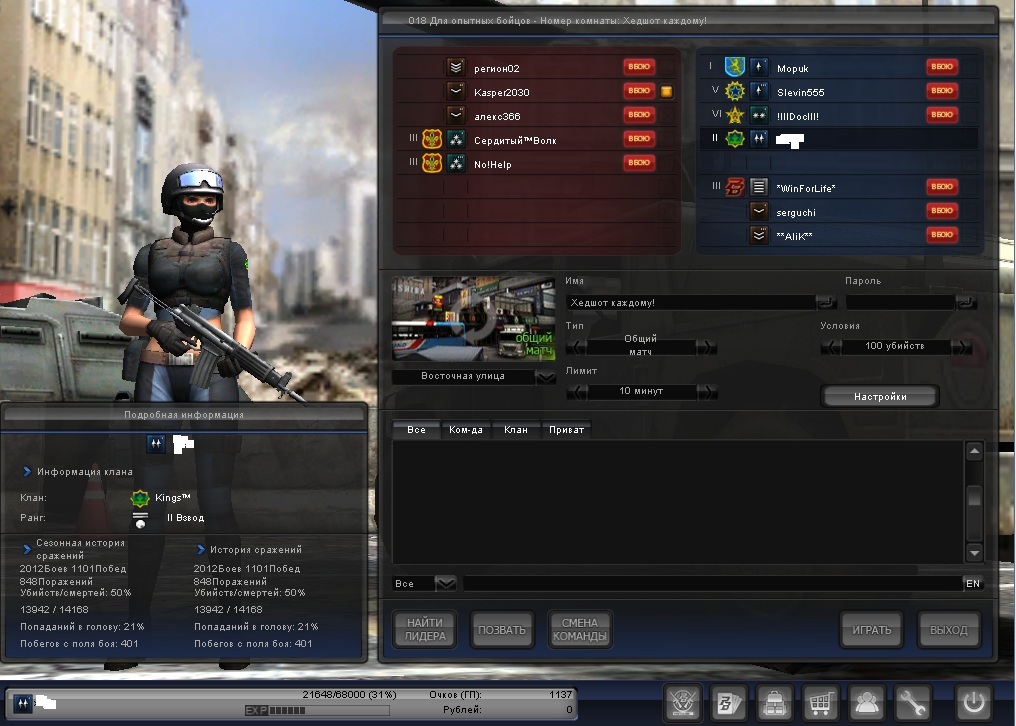This screenshot has width=1016, height=726.
Task: Open the Все chat channel dropdown
Action: pyautogui.click(x=445, y=583)
